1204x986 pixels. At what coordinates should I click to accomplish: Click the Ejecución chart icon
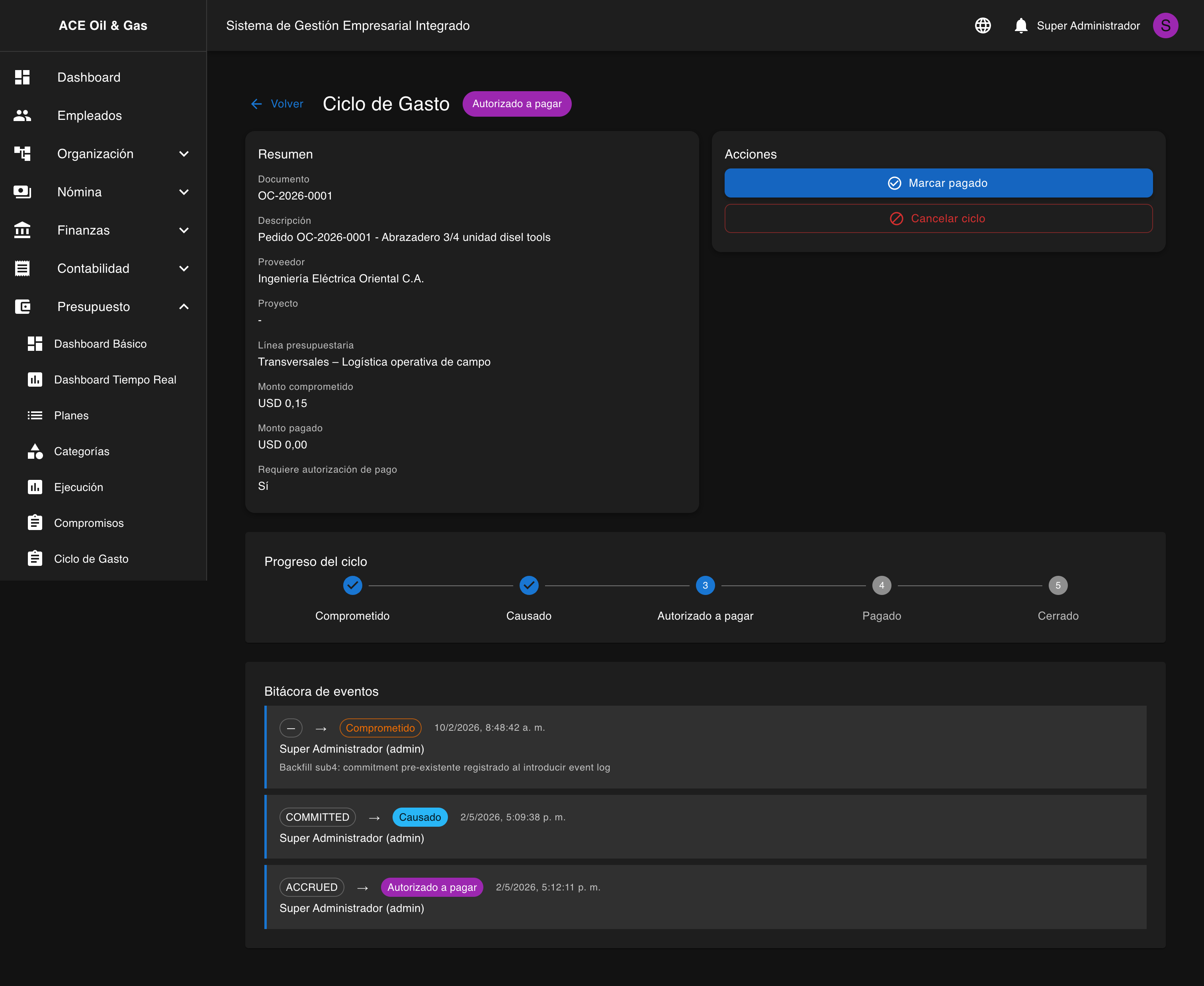coord(35,487)
